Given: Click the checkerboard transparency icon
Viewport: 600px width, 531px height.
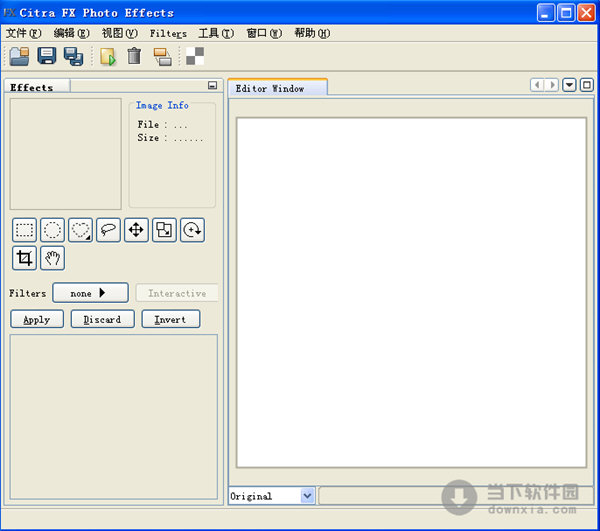Looking at the screenshot, I should [x=195, y=56].
